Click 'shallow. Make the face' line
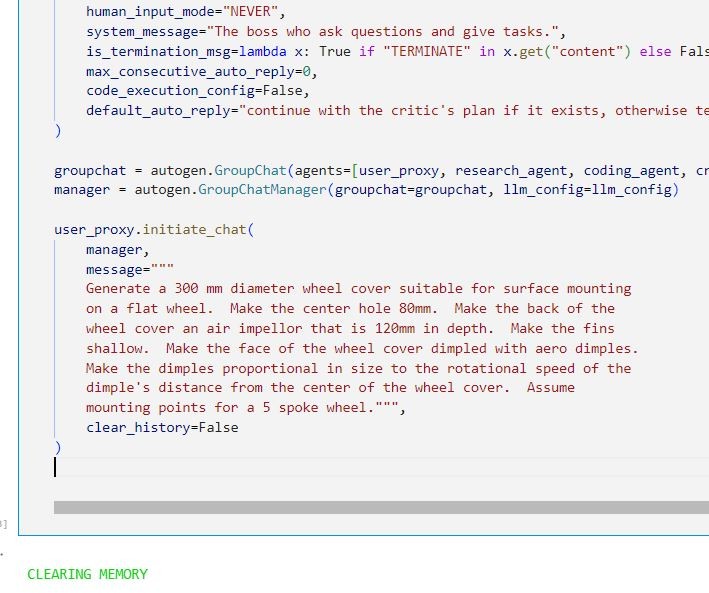Viewport: 709px width, 593px height. tap(362, 348)
